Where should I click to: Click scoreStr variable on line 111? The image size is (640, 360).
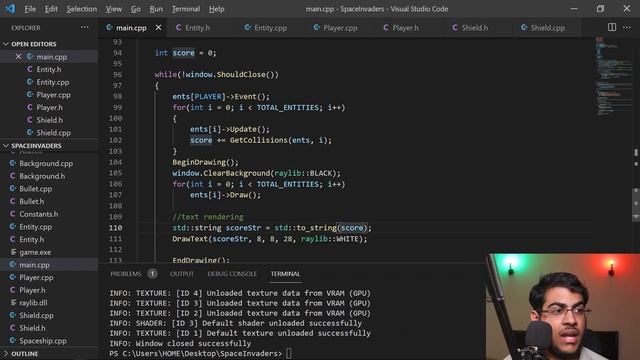pos(230,239)
